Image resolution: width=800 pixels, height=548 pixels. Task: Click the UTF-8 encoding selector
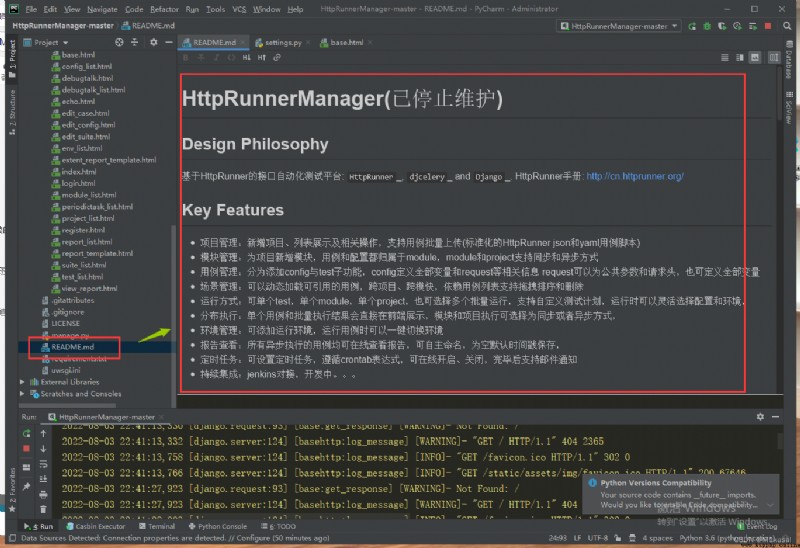pyautogui.click(x=597, y=538)
